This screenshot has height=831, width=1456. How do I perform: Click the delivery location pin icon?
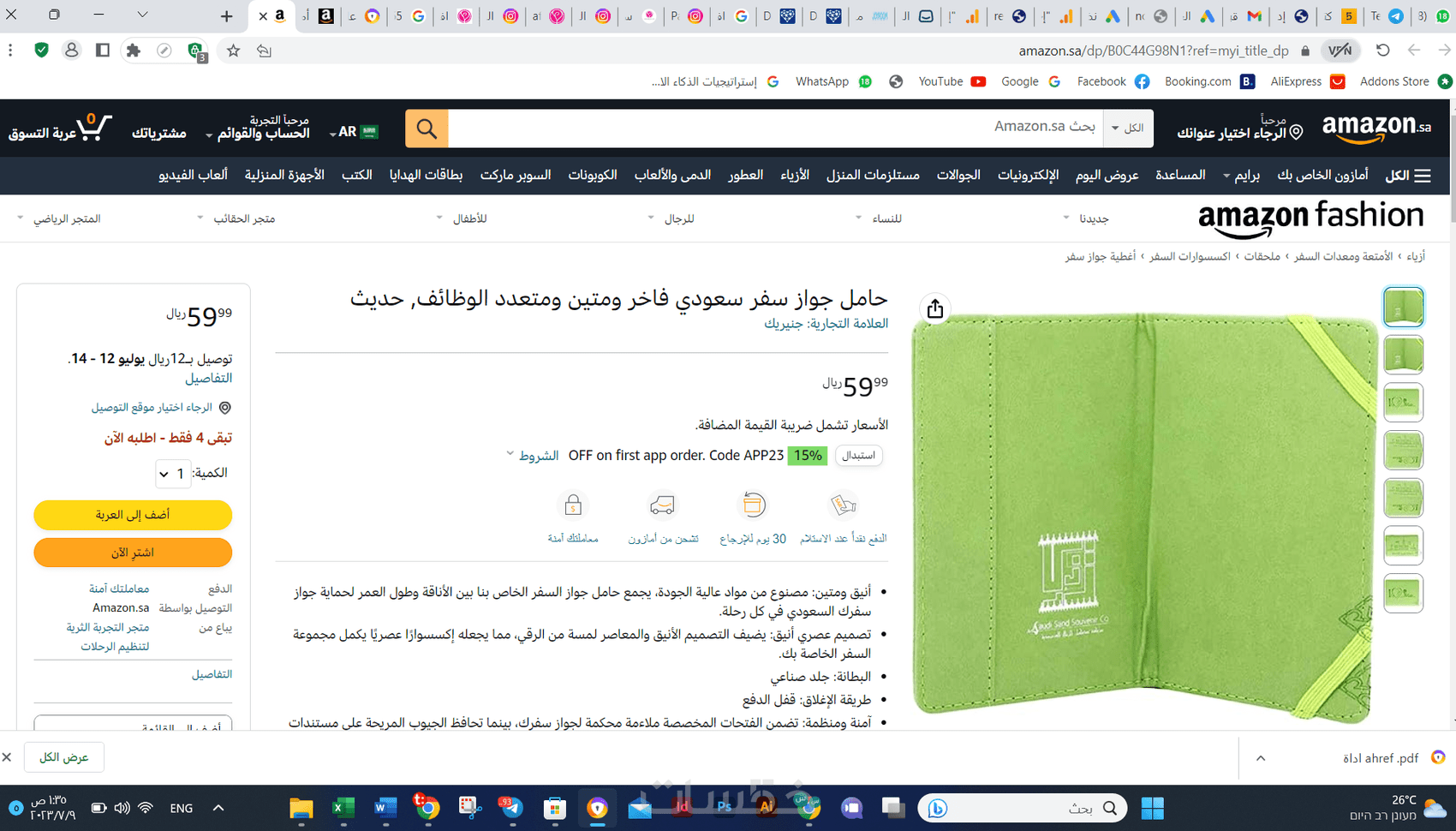[225, 408]
